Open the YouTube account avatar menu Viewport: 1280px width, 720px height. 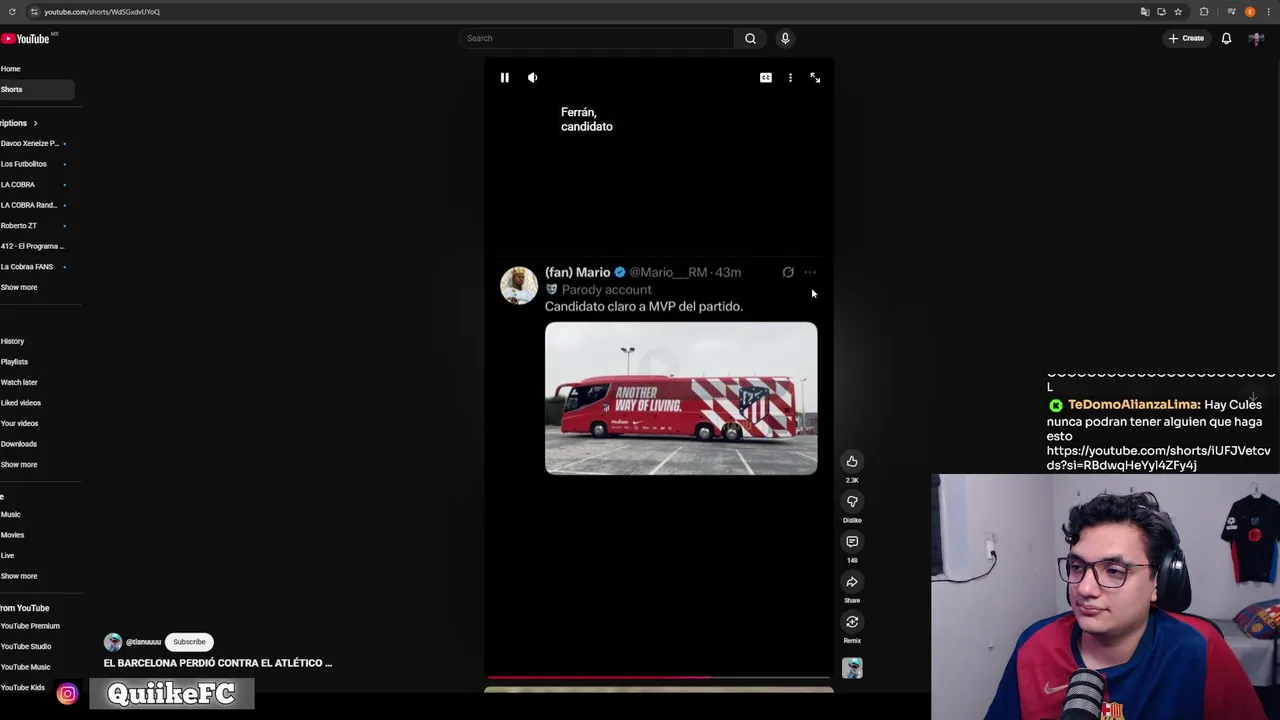pyautogui.click(x=1256, y=38)
